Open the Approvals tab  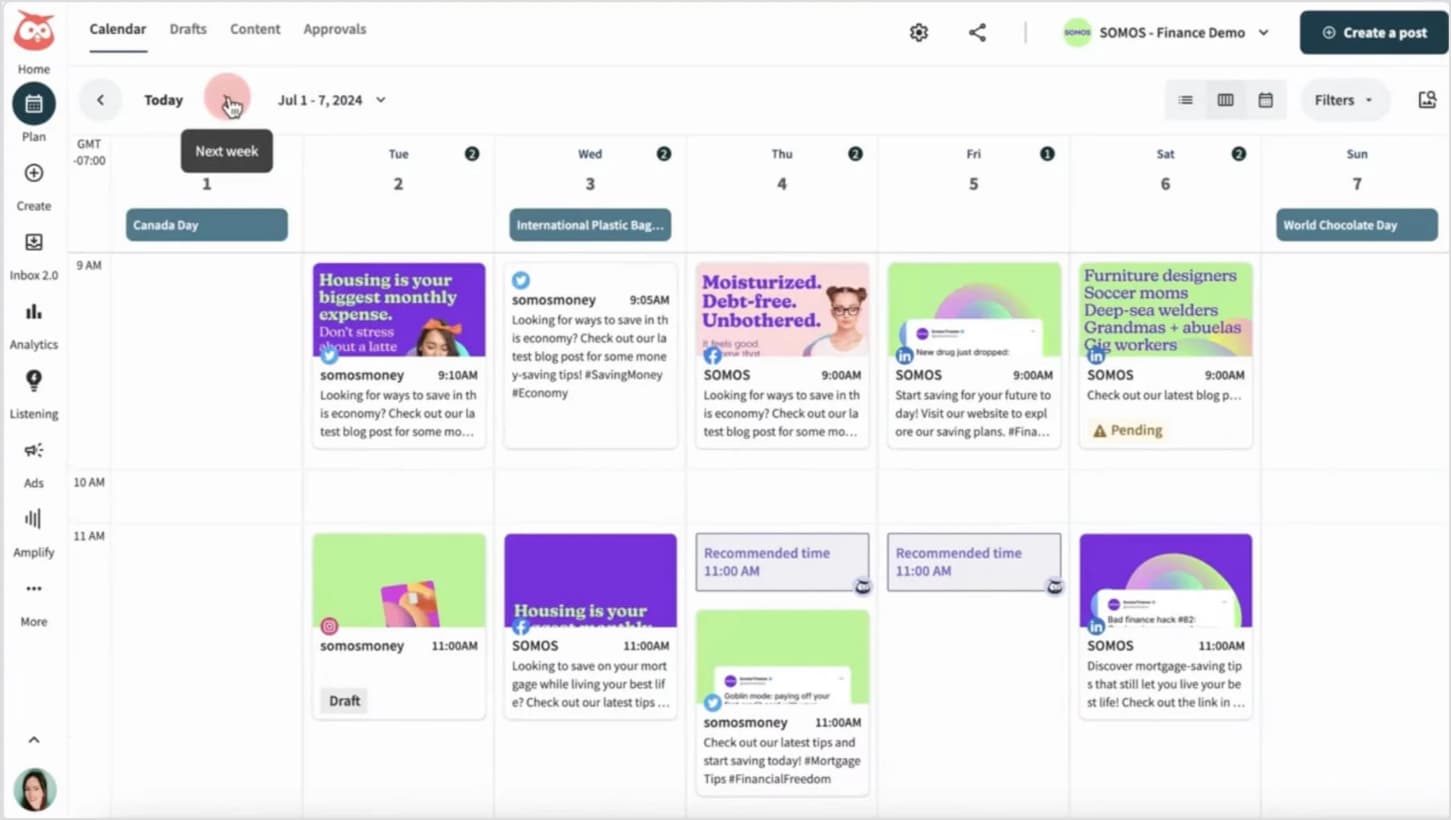pos(334,29)
